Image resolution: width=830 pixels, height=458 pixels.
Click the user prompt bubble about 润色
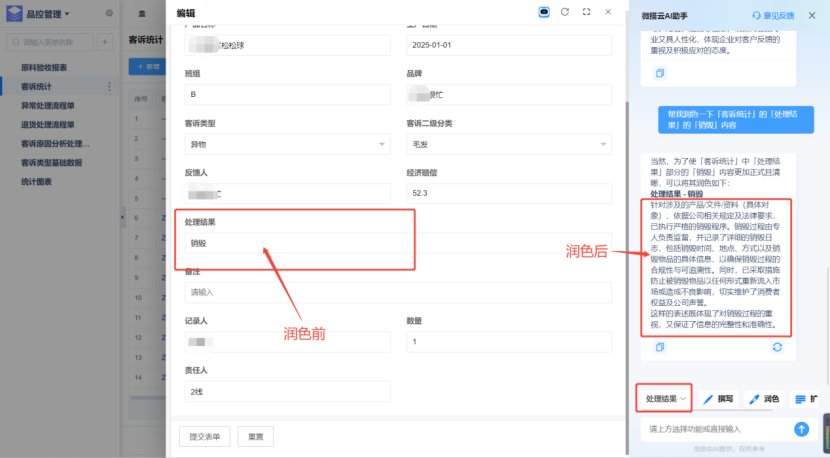click(x=736, y=120)
